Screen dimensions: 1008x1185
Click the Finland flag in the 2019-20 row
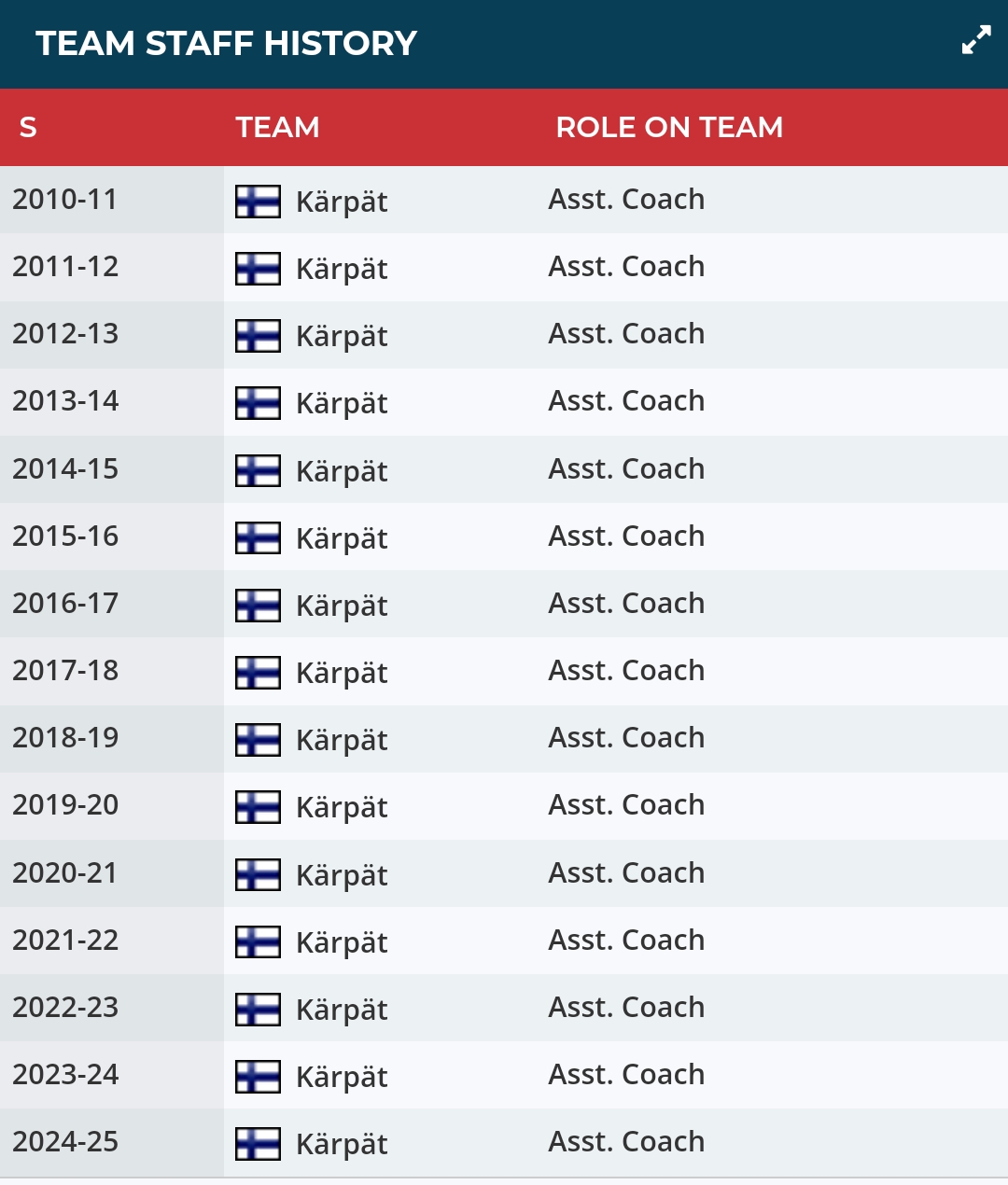(258, 807)
